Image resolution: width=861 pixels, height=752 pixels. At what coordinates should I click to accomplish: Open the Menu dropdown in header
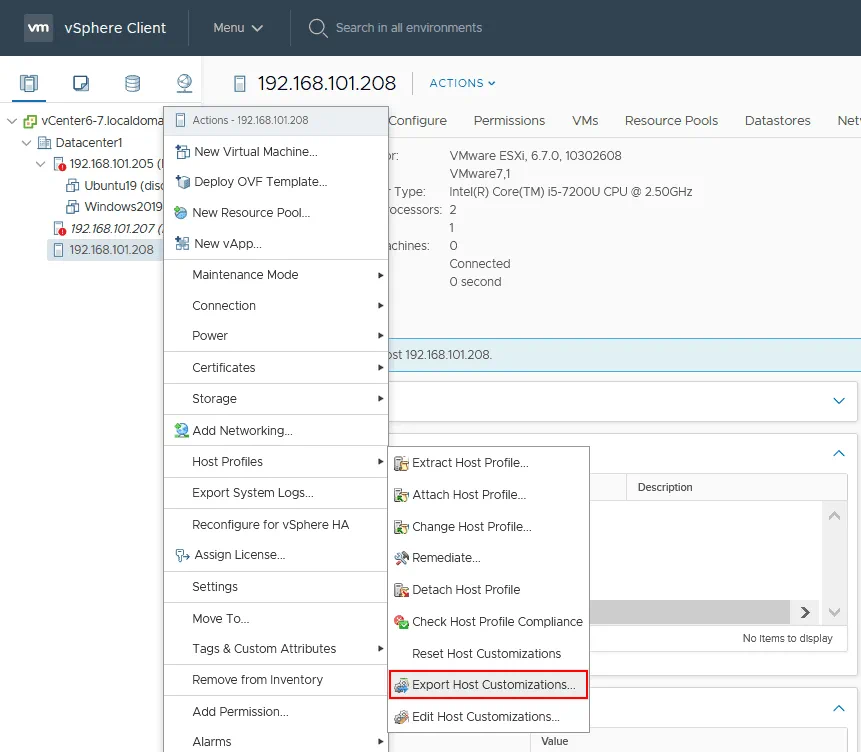238,28
